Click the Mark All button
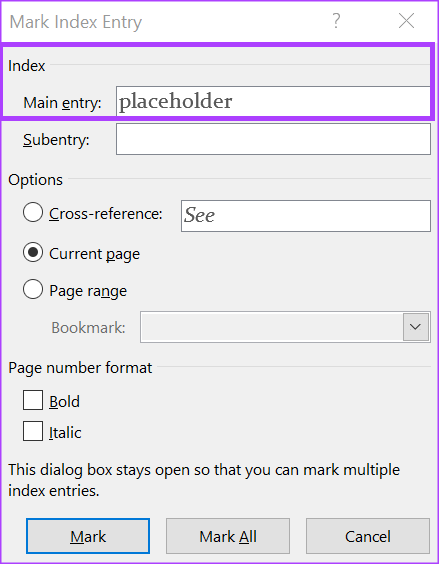This screenshot has width=439, height=564. (x=228, y=536)
